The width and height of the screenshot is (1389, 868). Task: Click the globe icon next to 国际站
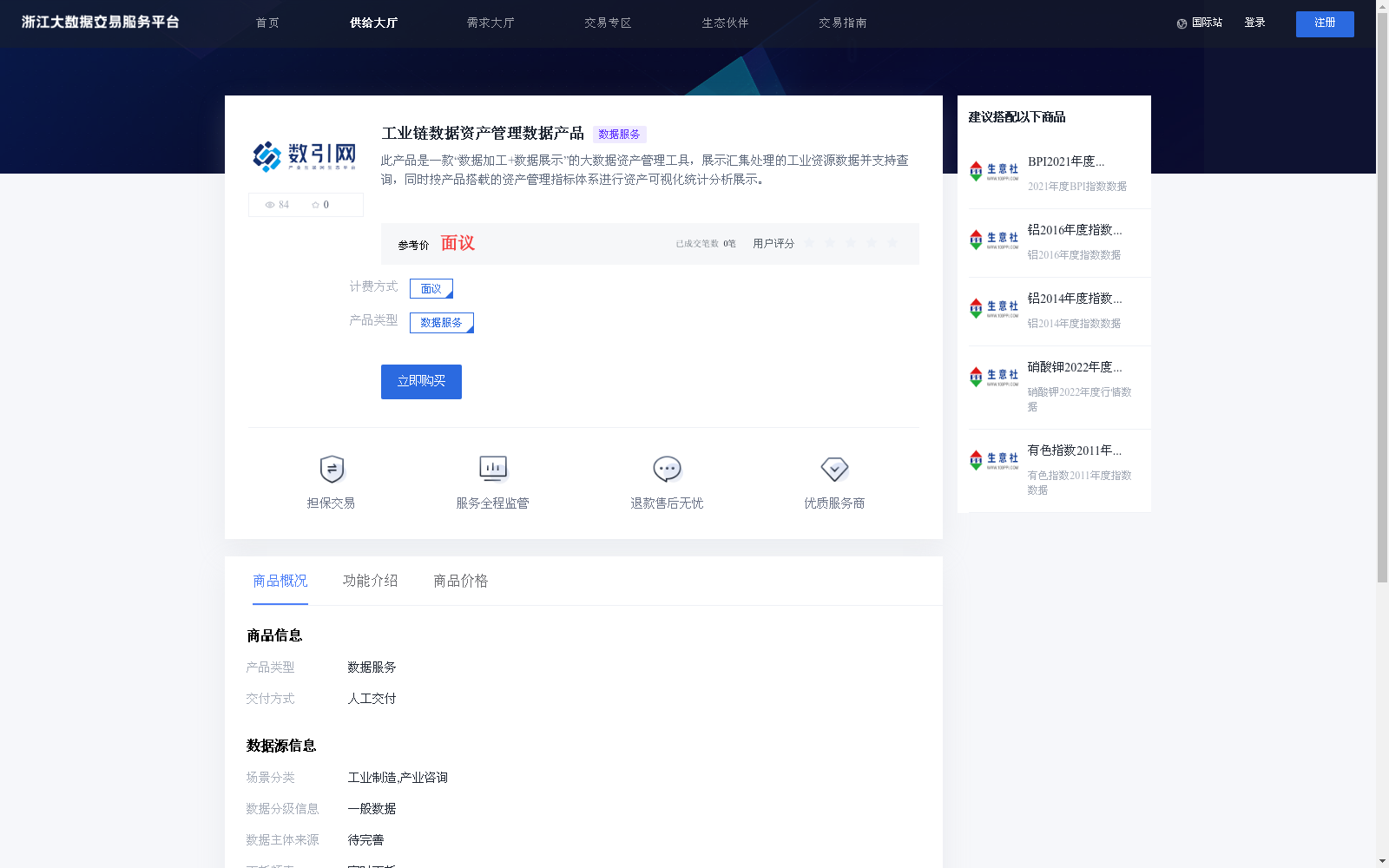pos(1182,23)
